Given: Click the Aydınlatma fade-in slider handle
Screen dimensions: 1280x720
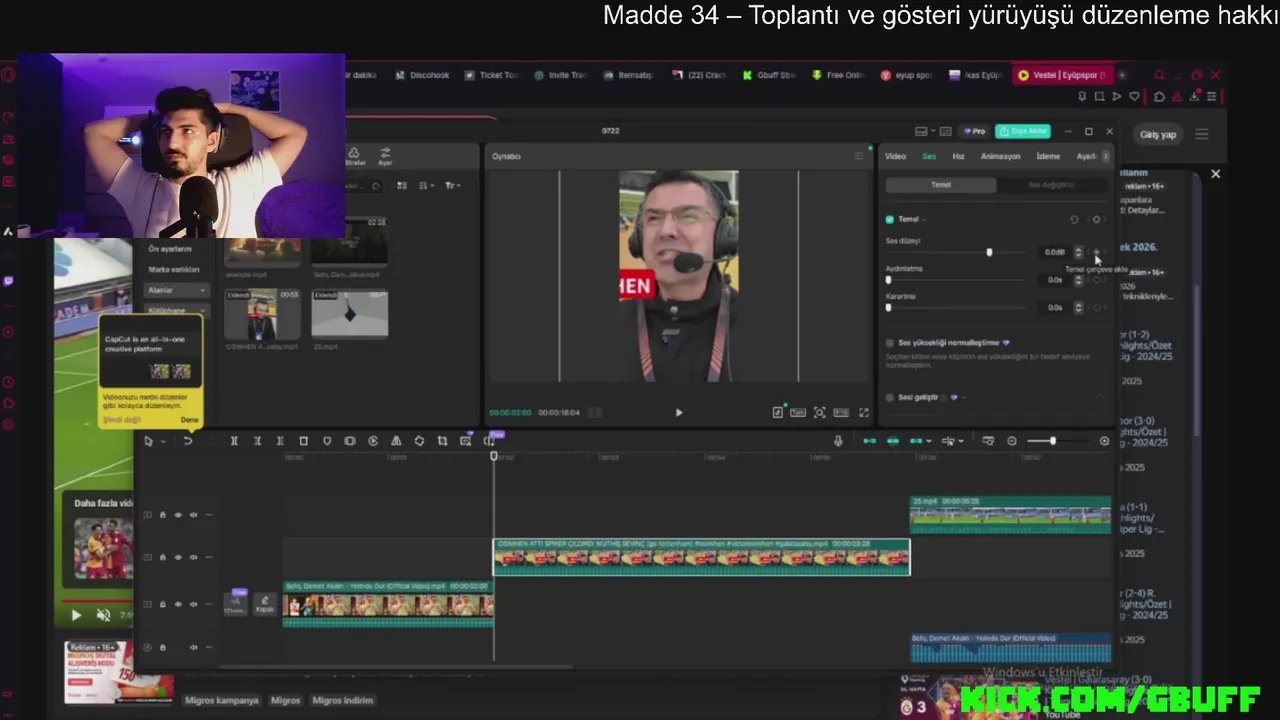Looking at the screenshot, I should (888, 280).
